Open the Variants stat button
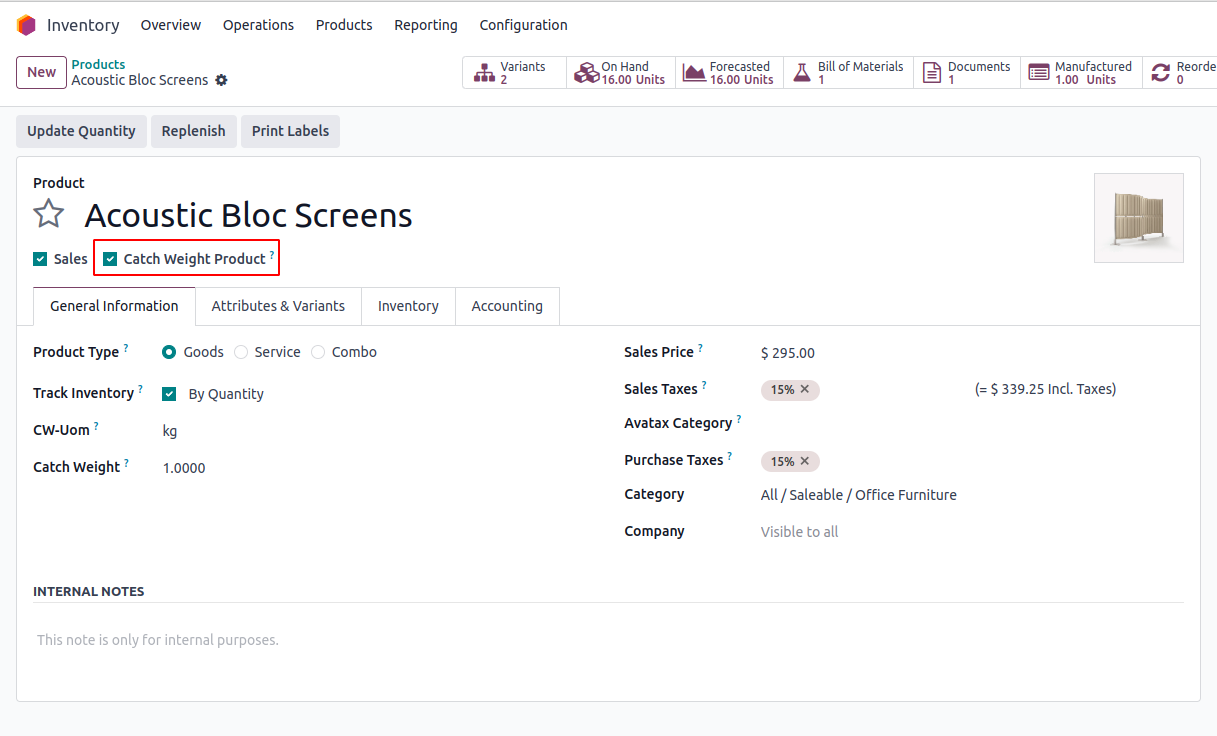Screen dimensions: 1217x736 pos(514,73)
